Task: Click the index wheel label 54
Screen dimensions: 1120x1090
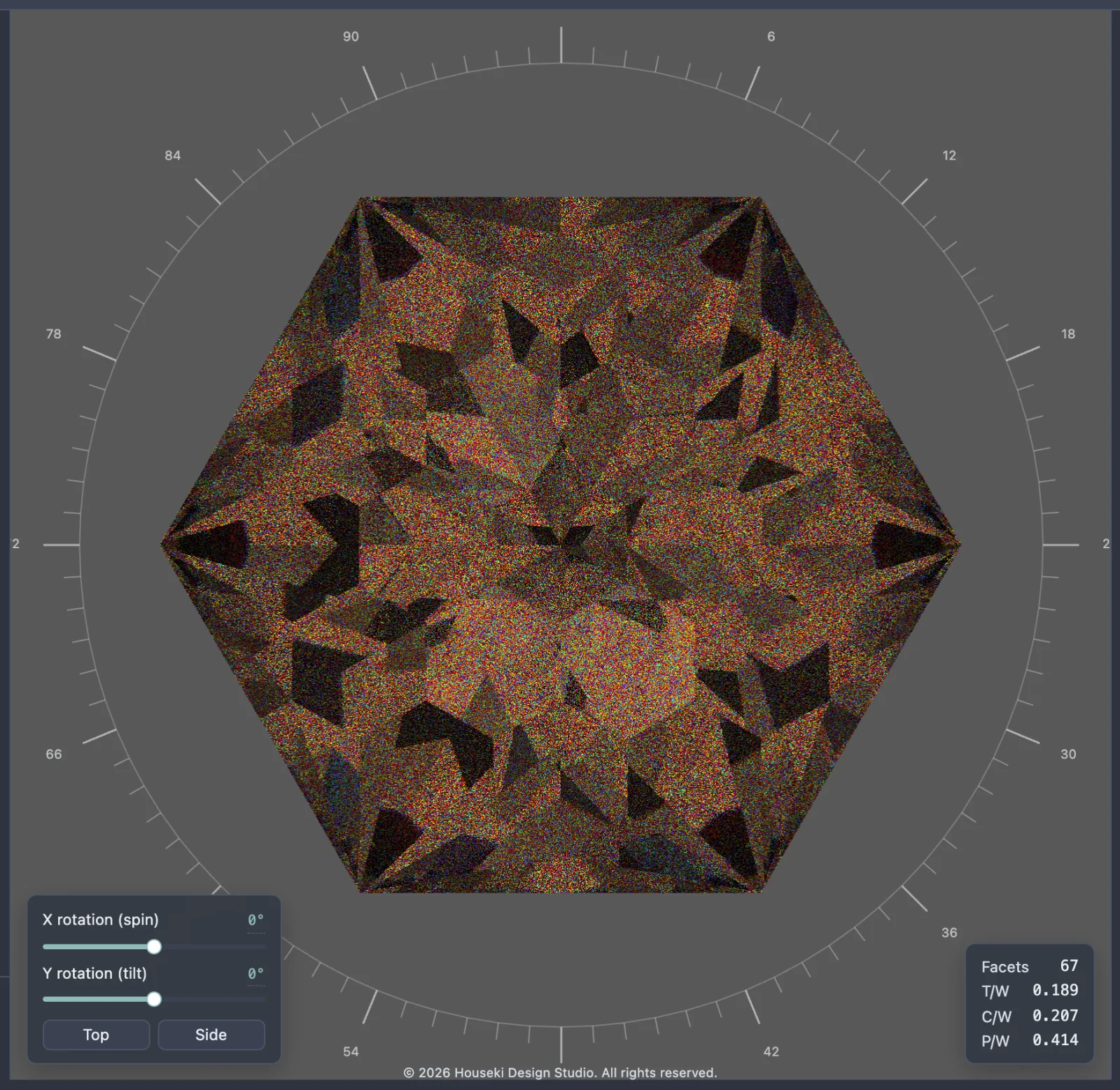Action: pos(351,1051)
